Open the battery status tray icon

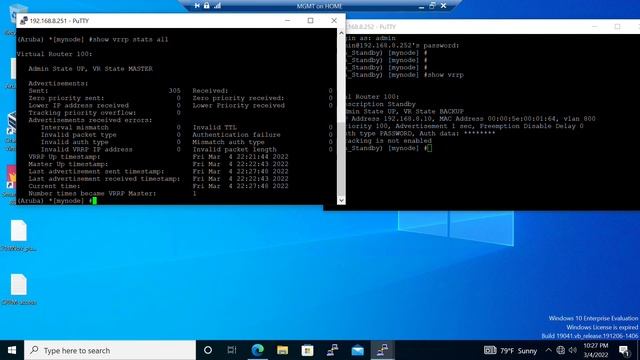pyautogui.click(x=490, y=350)
